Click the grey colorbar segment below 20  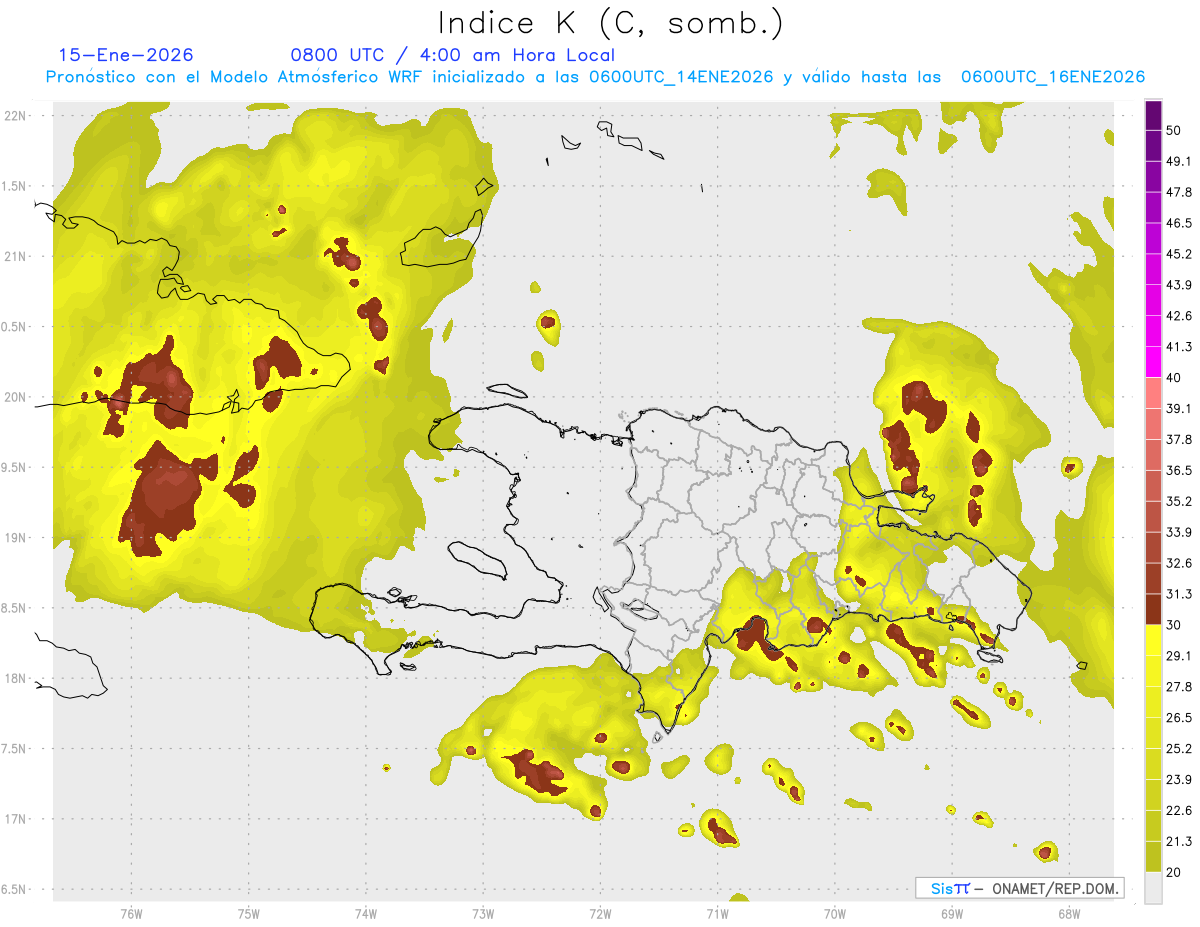[1153, 888]
